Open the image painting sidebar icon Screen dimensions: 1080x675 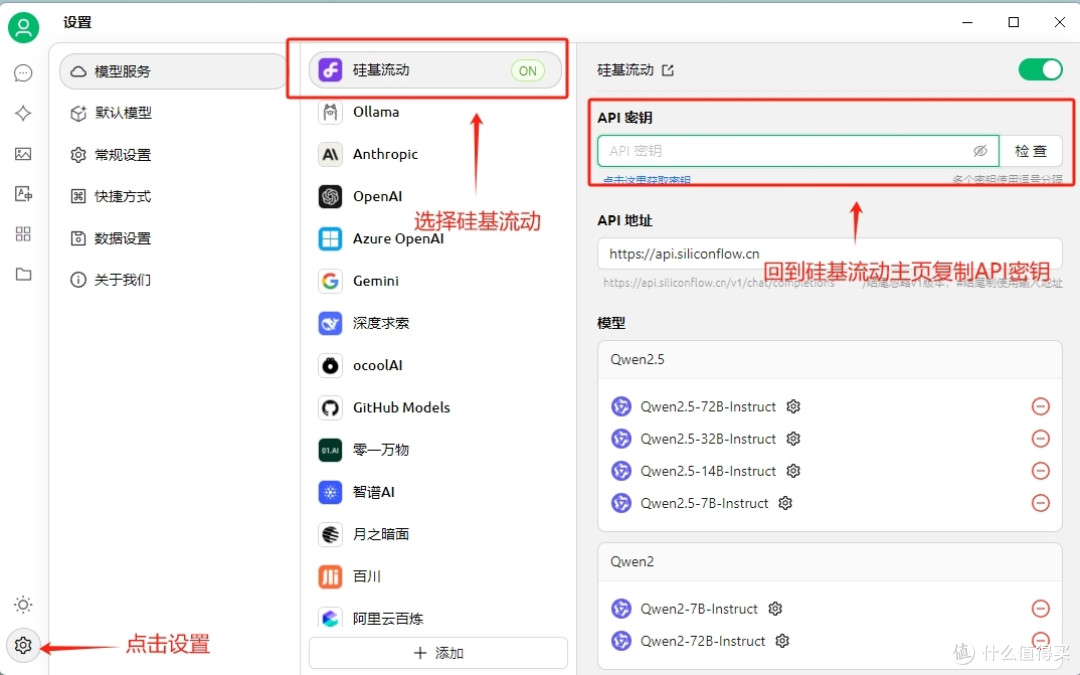click(23, 154)
